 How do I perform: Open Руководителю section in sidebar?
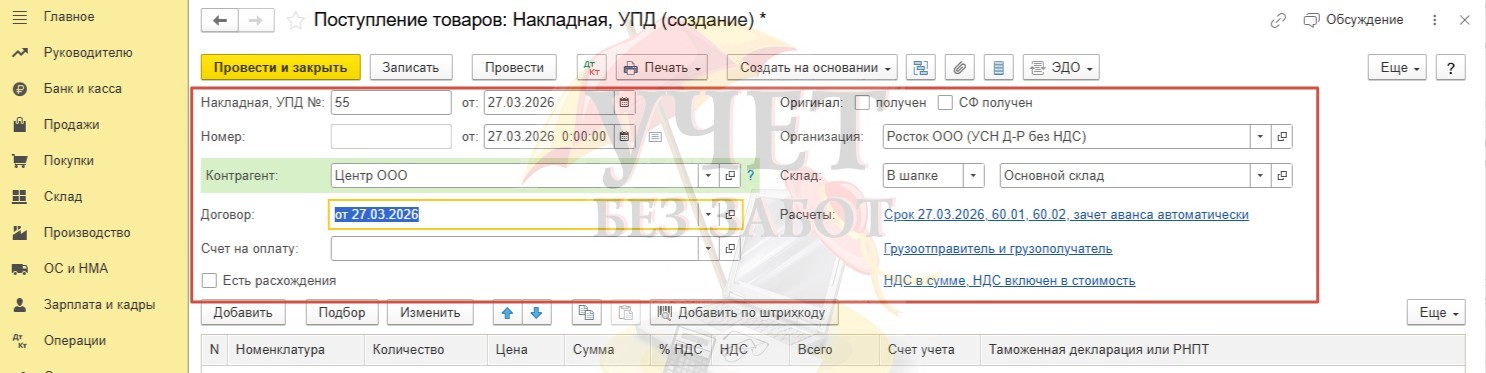[x=87, y=53]
